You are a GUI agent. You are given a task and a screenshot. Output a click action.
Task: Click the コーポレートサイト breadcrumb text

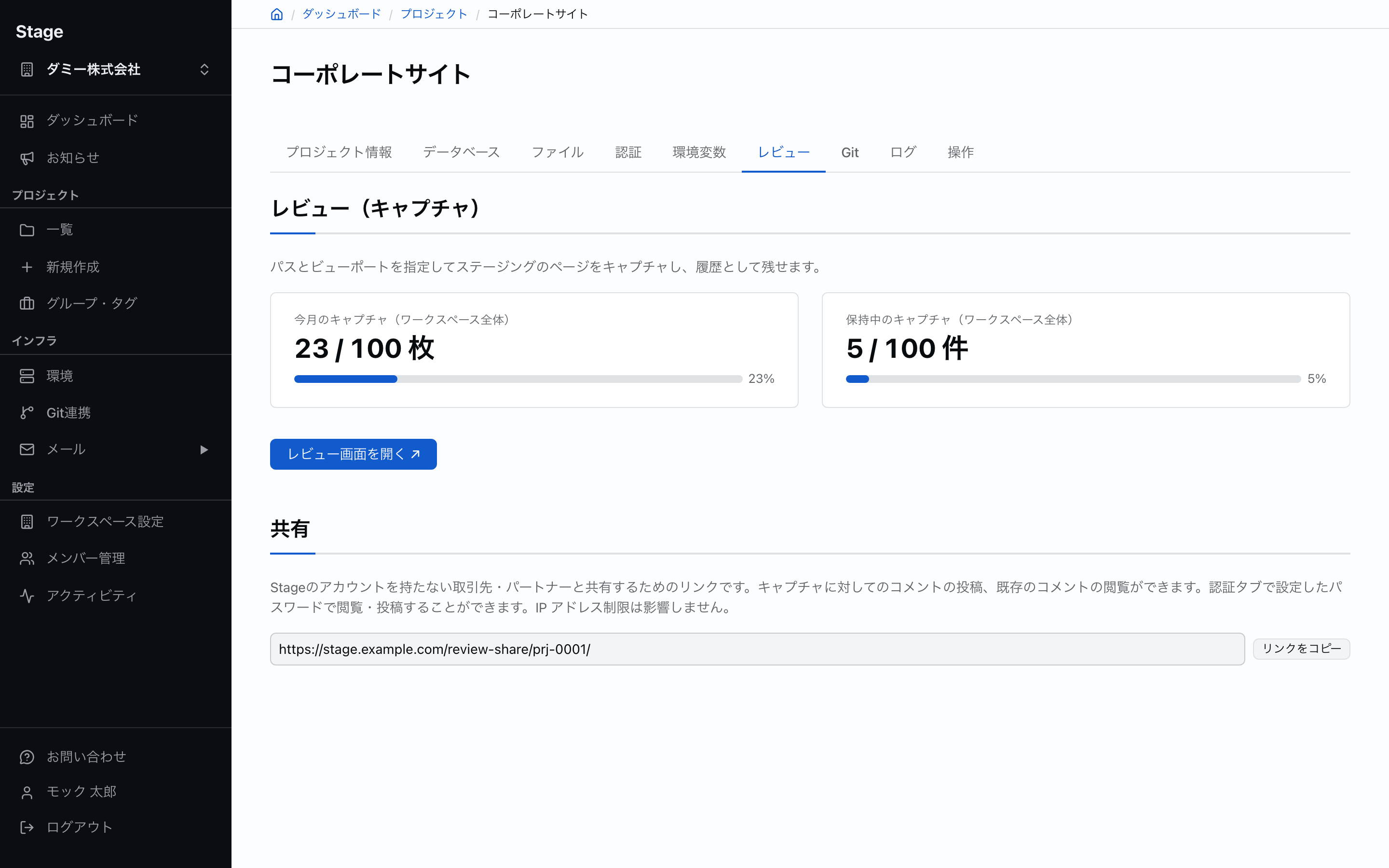pos(538,14)
